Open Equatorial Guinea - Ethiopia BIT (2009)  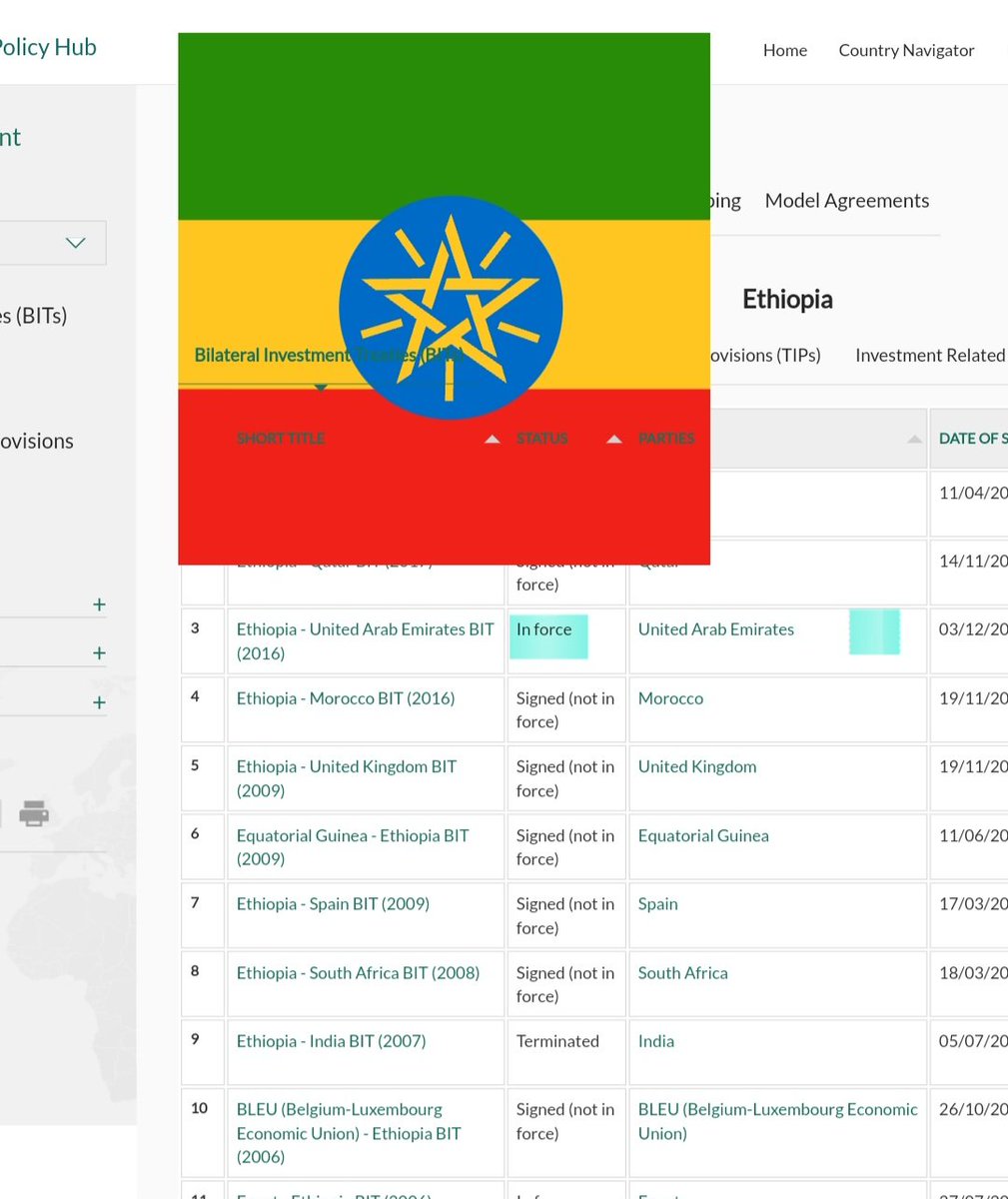point(353,847)
